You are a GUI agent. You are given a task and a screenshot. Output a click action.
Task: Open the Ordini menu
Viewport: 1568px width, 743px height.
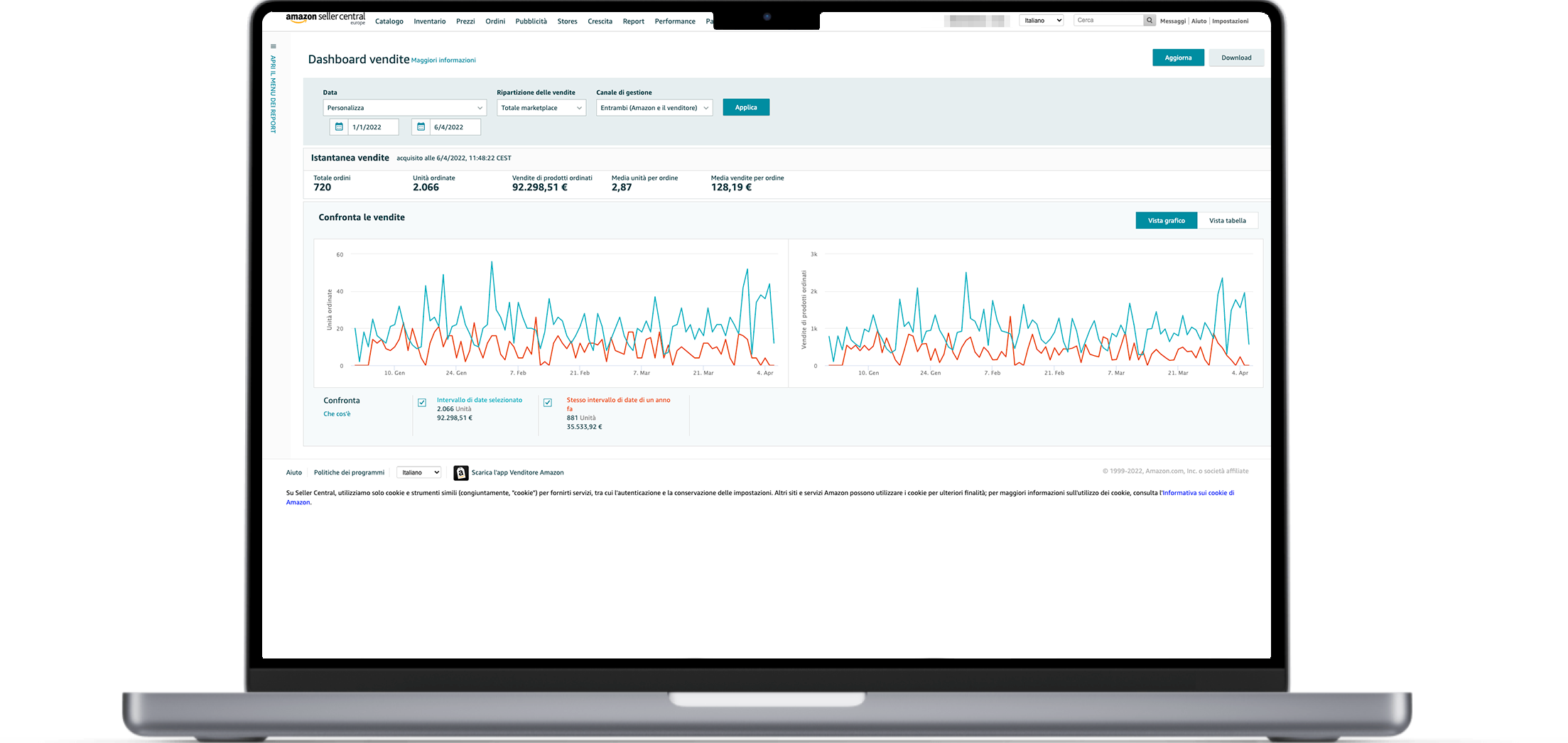pyautogui.click(x=495, y=21)
